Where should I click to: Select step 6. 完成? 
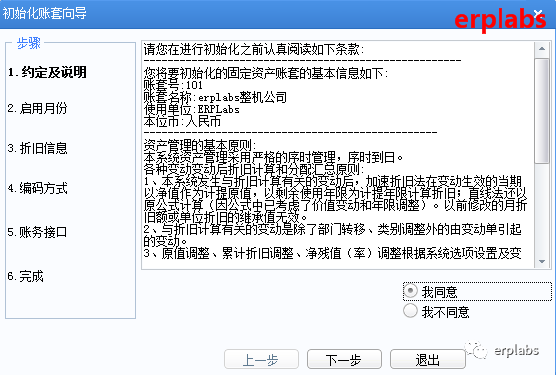click(x=26, y=276)
